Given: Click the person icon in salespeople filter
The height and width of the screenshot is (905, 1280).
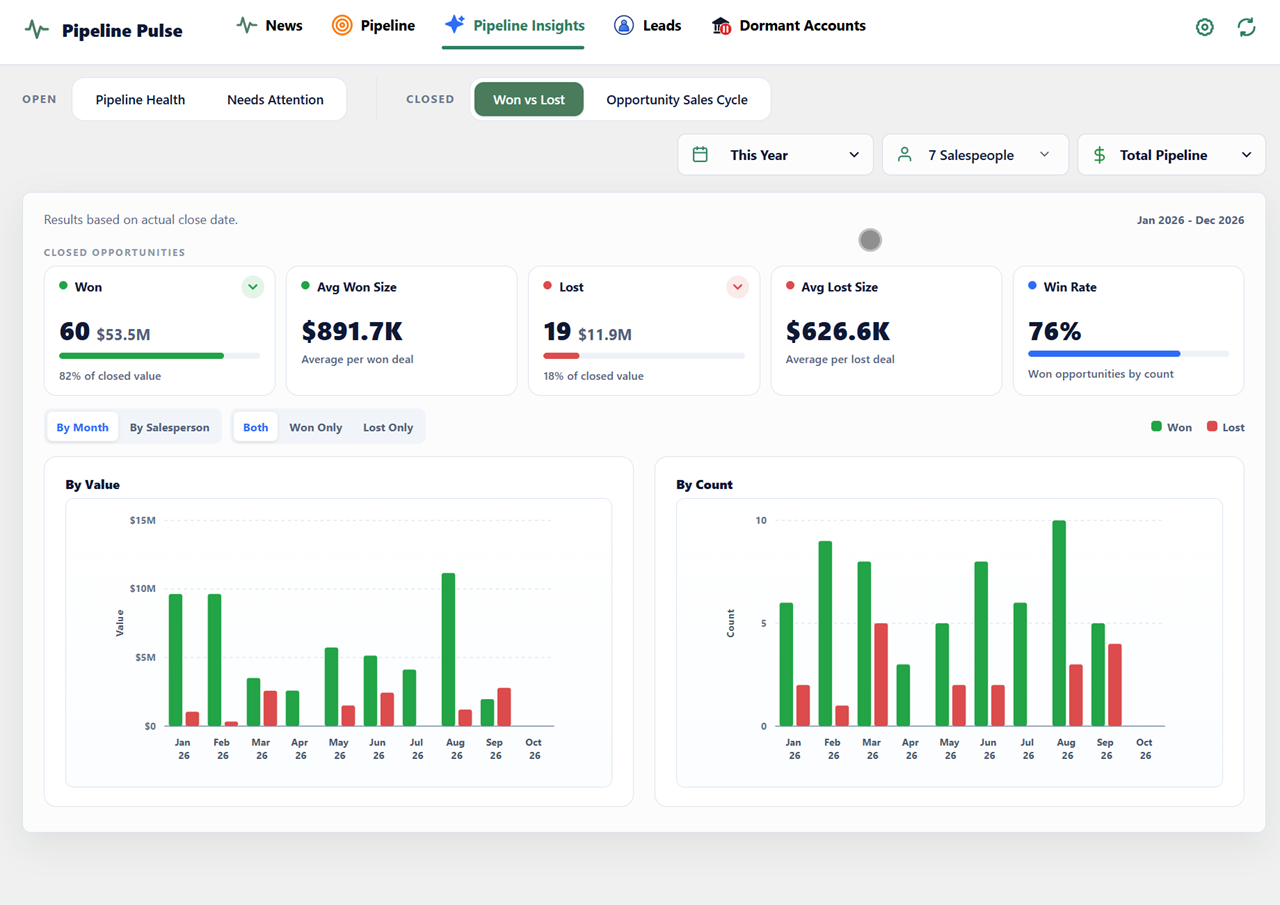Looking at the screenshot, I should pos(905,155).
